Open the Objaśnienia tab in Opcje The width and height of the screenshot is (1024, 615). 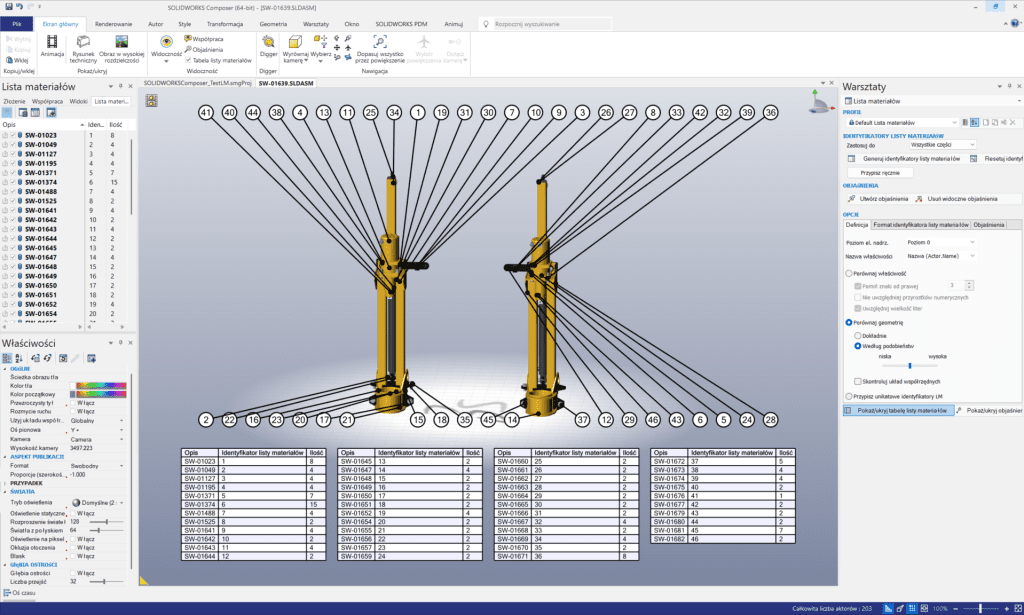tap(989, 225)
